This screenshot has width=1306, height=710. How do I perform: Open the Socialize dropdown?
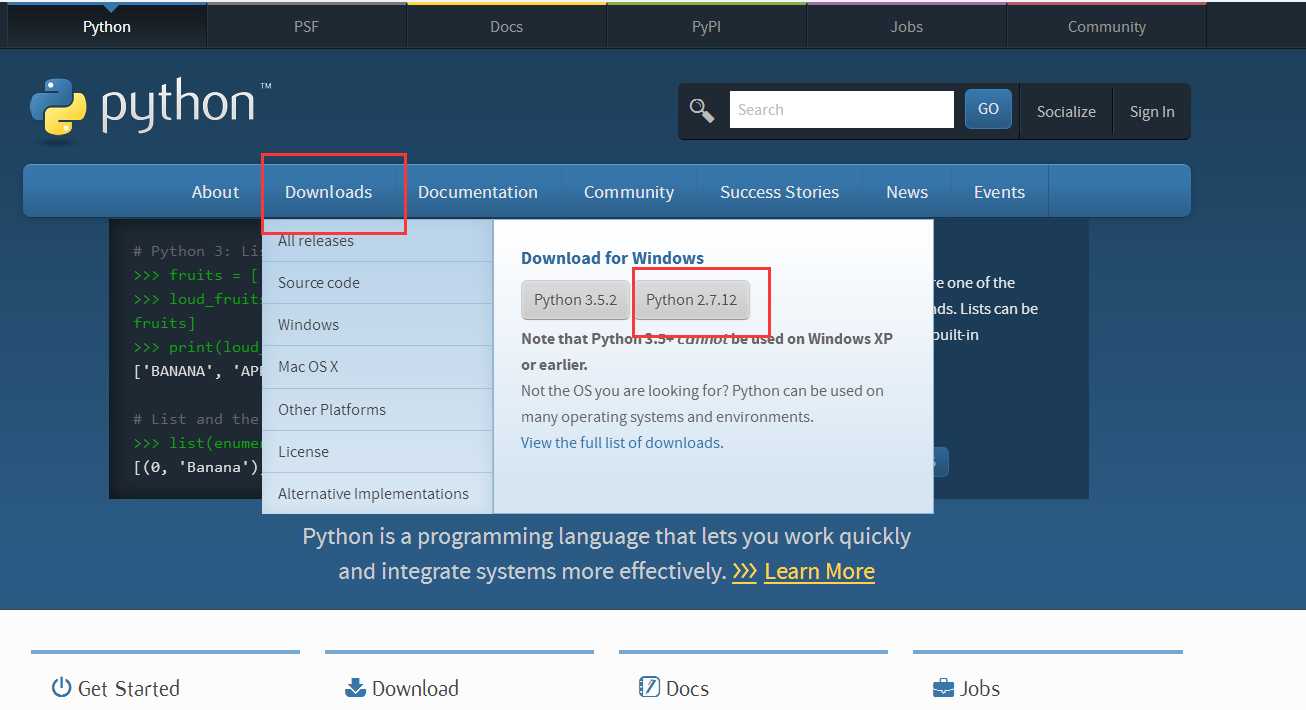(x=1066, y=112)
